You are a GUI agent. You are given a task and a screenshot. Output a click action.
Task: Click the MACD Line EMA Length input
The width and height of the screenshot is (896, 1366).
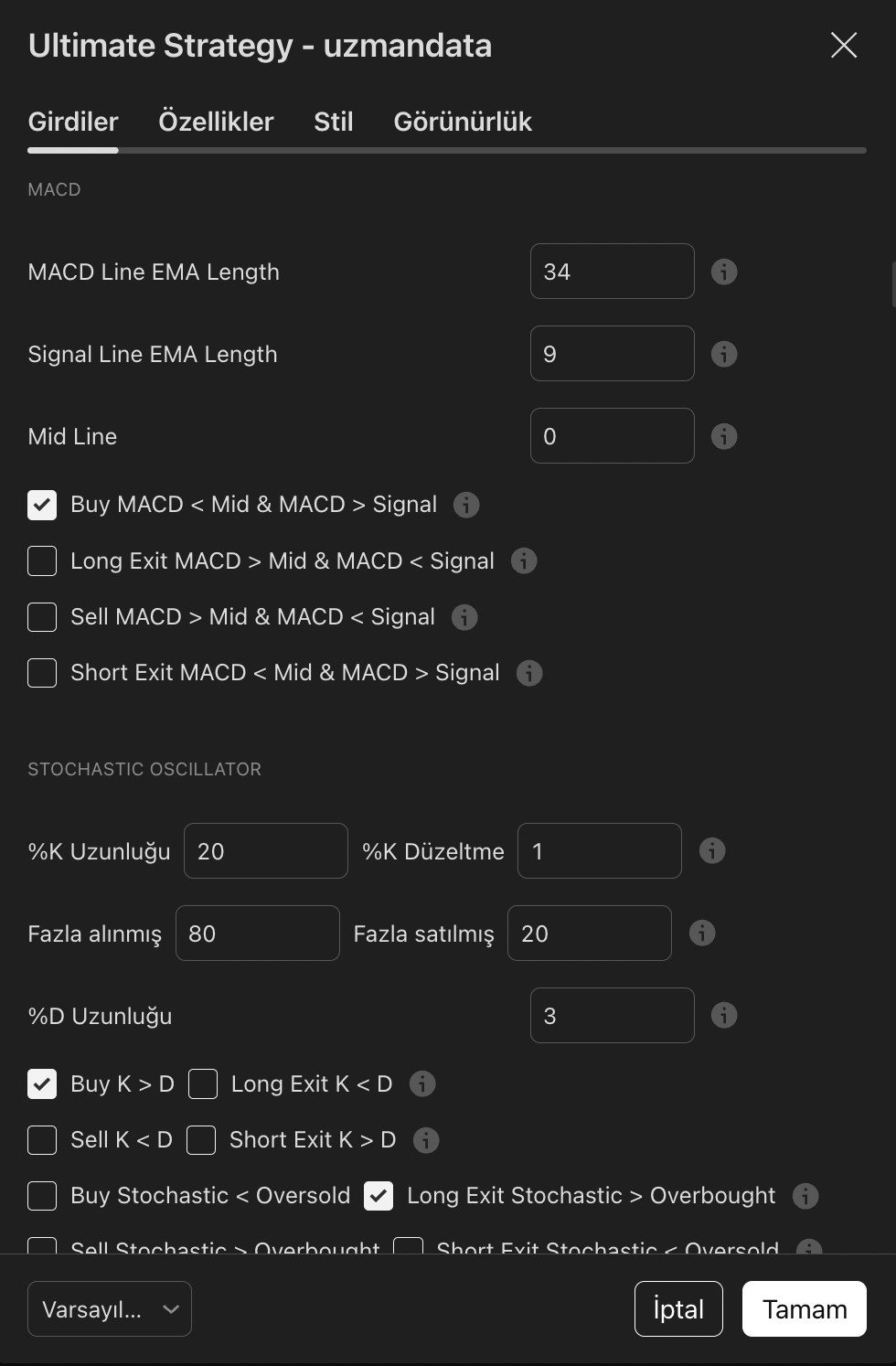click(x=612, y=272)
